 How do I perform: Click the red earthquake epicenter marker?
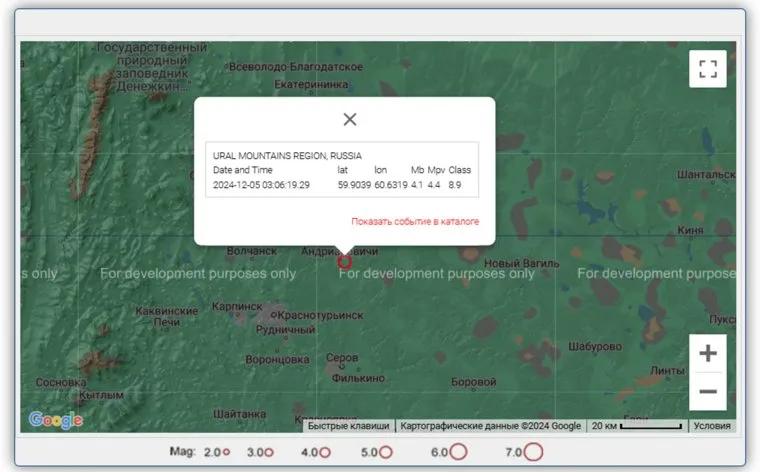[345, 262]
